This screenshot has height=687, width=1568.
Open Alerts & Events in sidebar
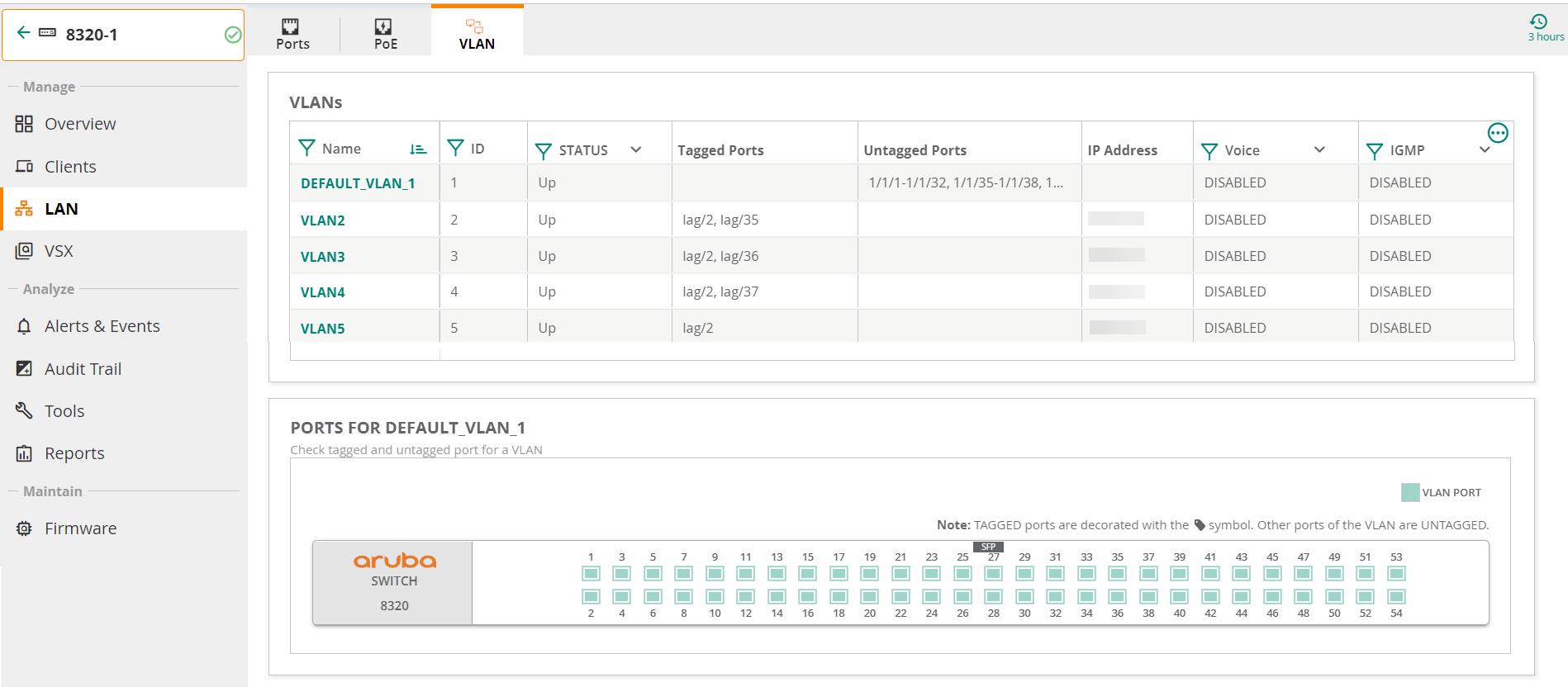(102, 326)
